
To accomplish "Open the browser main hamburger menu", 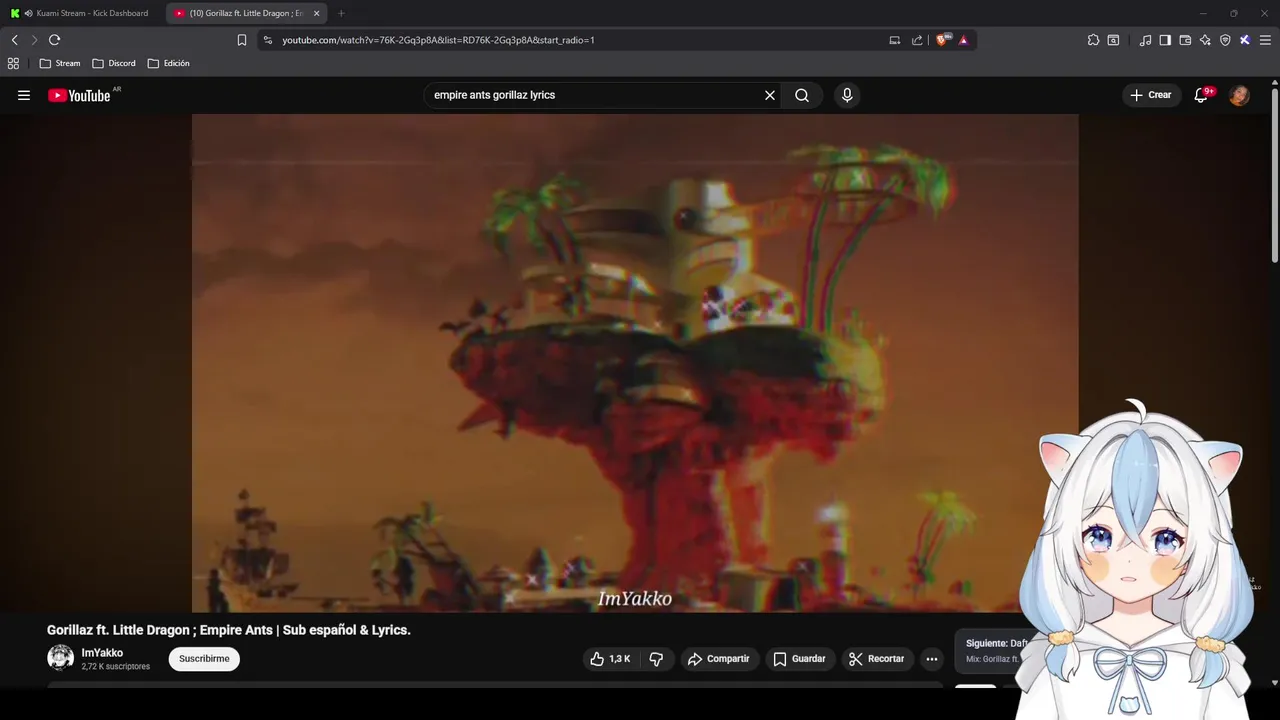I will tap(1265, 40).
